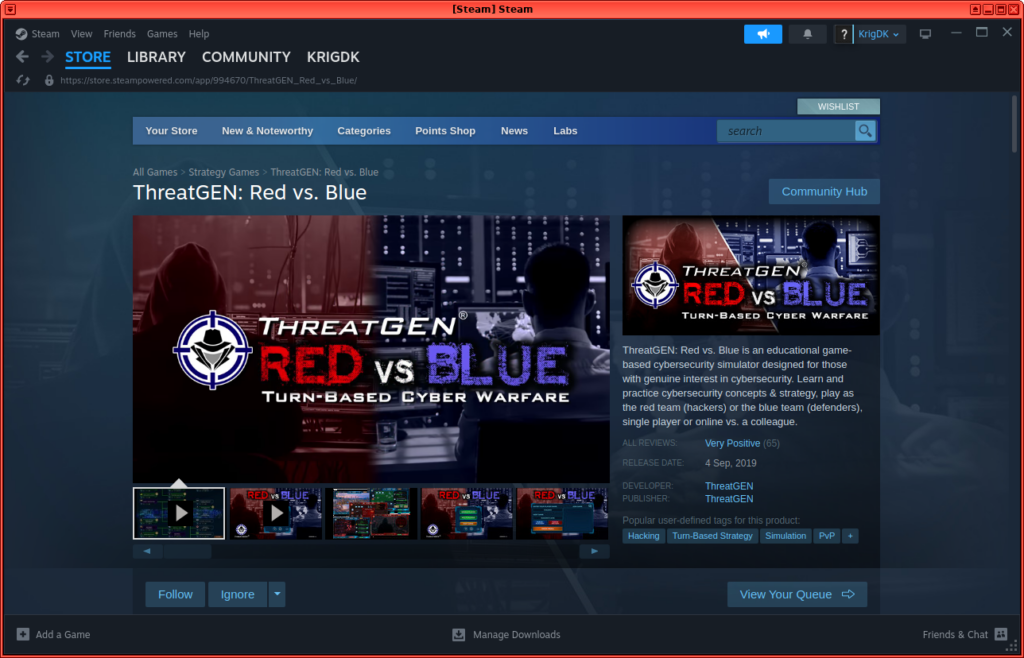Click the Manage Downloads icon
This screenshot has width=1024, height=658.
tap(458, 634)
